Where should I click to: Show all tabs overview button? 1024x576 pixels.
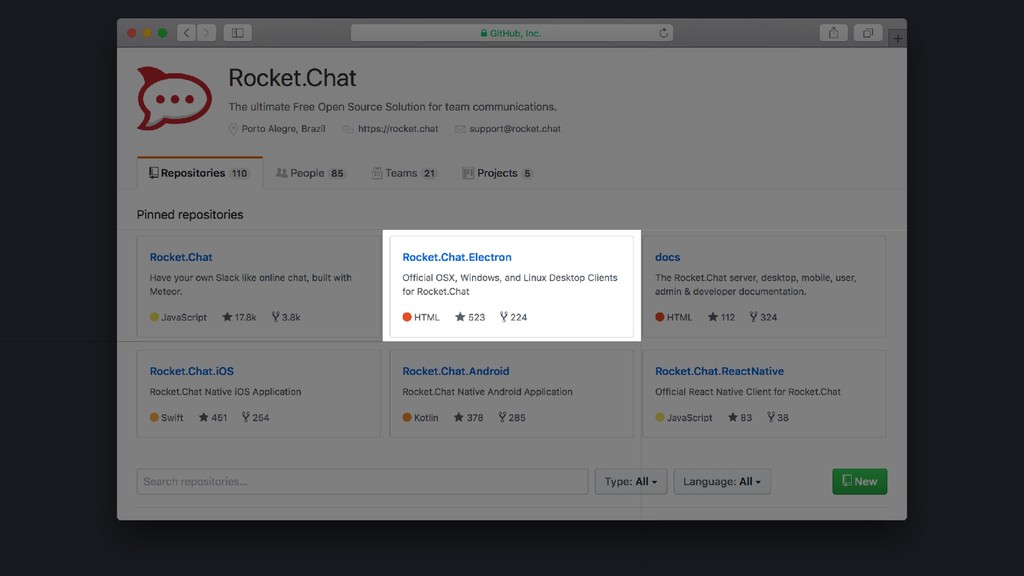pyautogui.click(x=868, y=33)
